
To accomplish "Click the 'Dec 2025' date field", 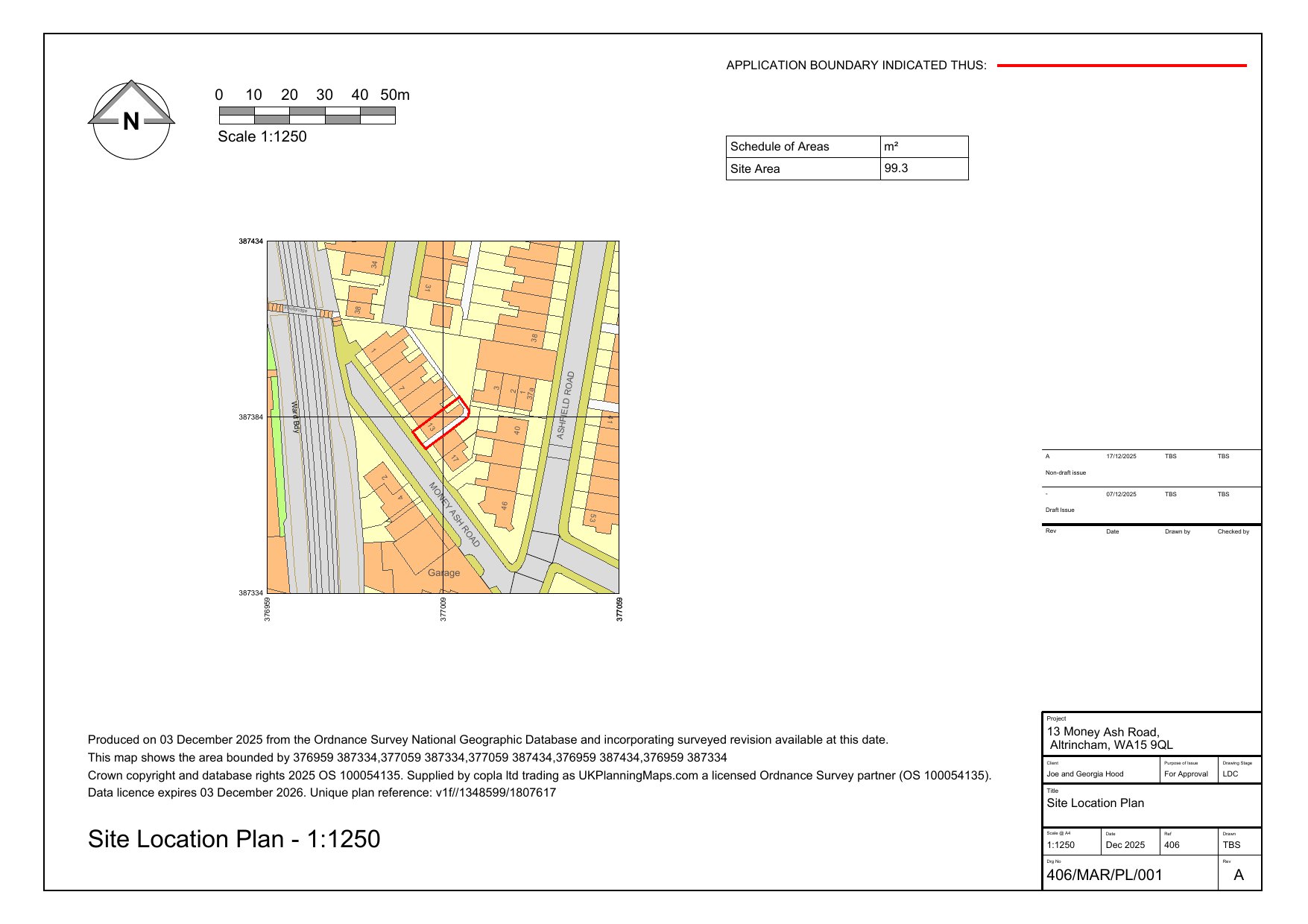I will tap(1125, 845).
